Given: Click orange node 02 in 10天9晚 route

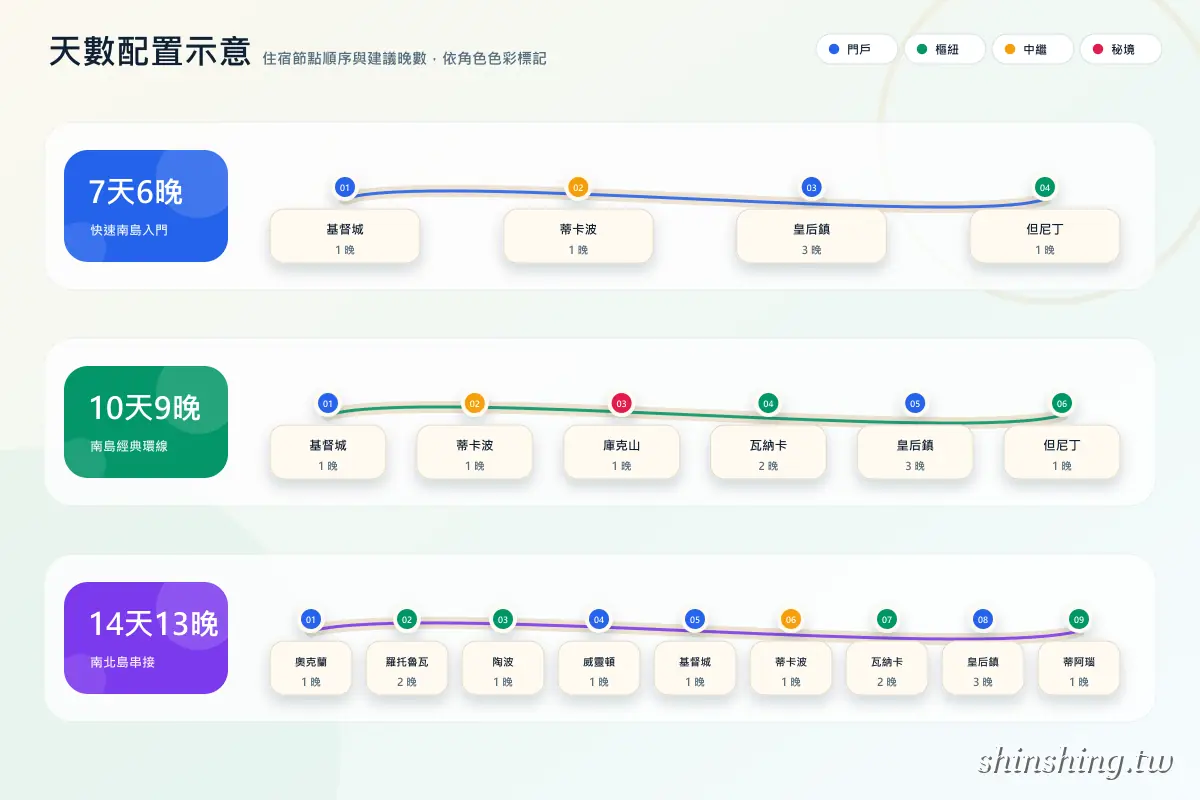Looking at the screenshot, I should 475,404.
